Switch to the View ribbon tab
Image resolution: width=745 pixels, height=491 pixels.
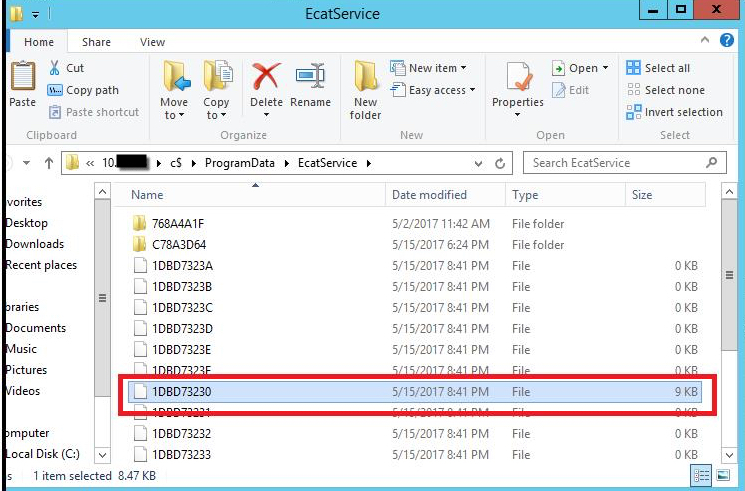coord(152,42)
